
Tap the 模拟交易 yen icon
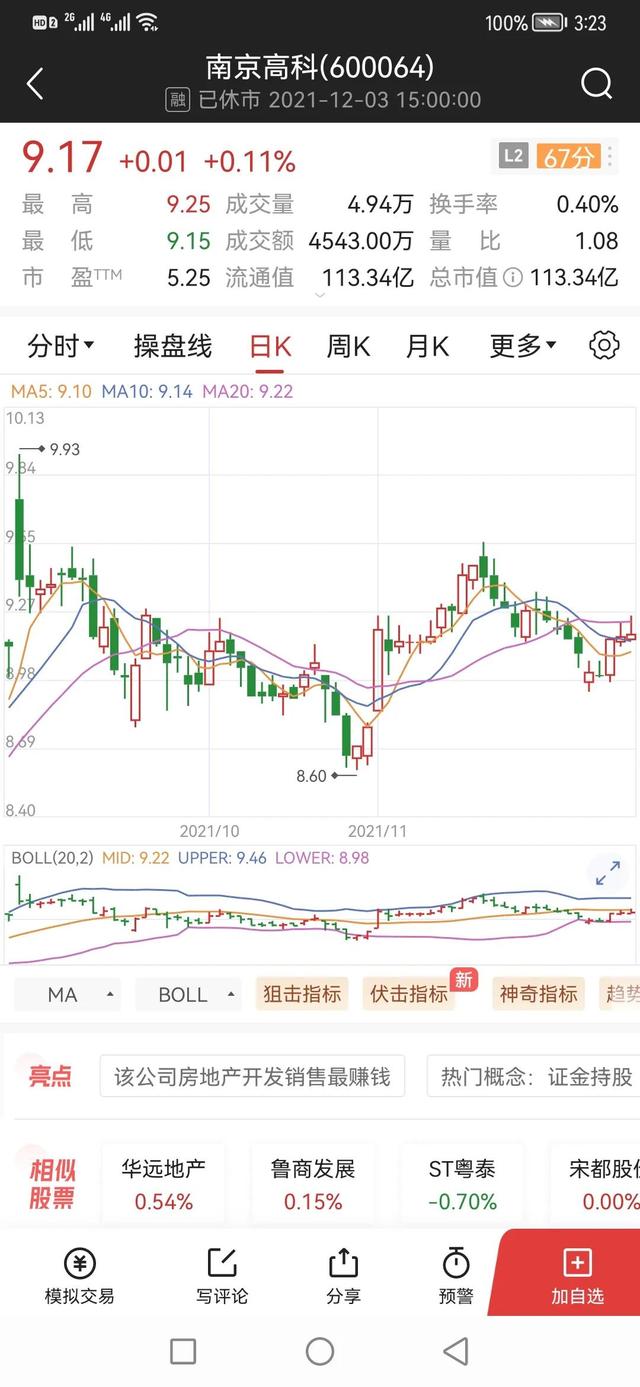(x=79, y=1263)
